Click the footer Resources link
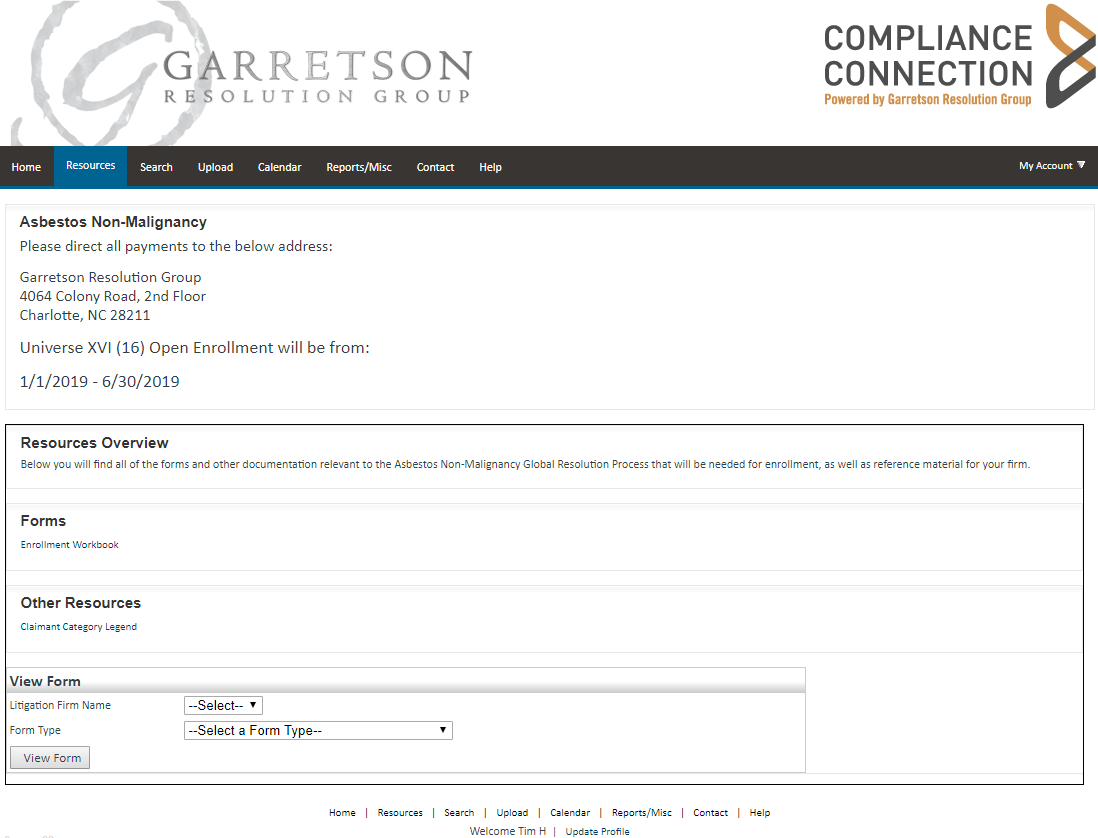Screen dimensions: 1098x838 coord(400,813)
